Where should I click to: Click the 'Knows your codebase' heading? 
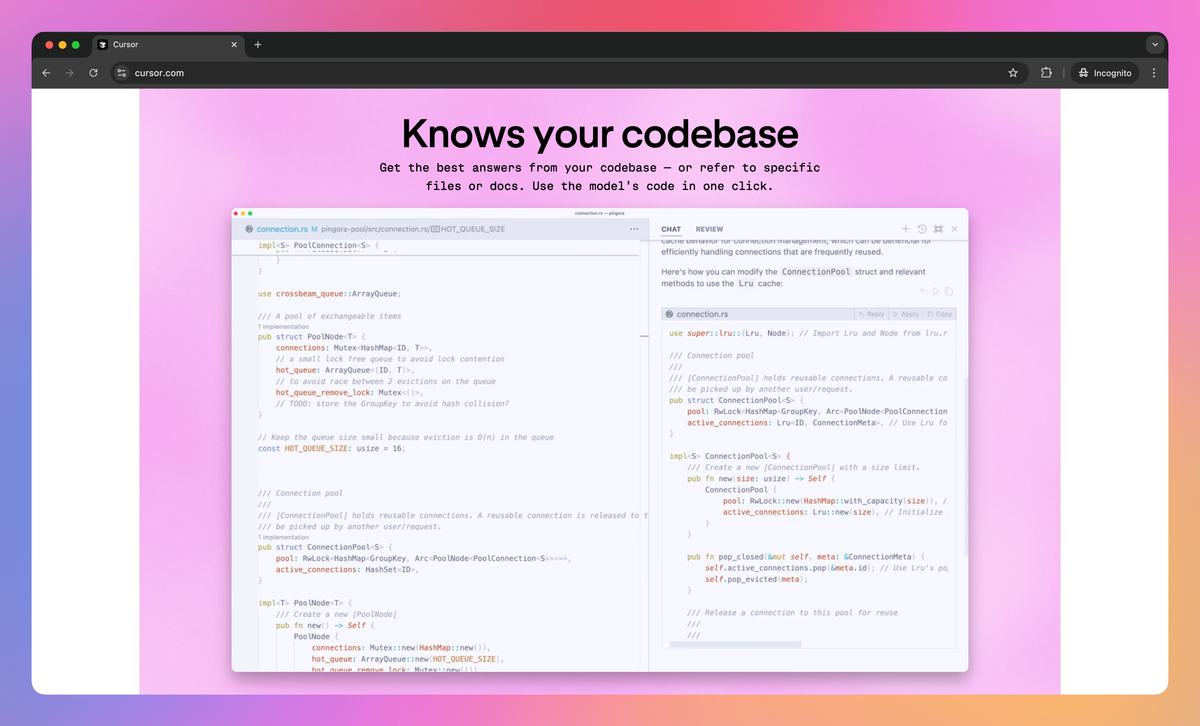600,133
